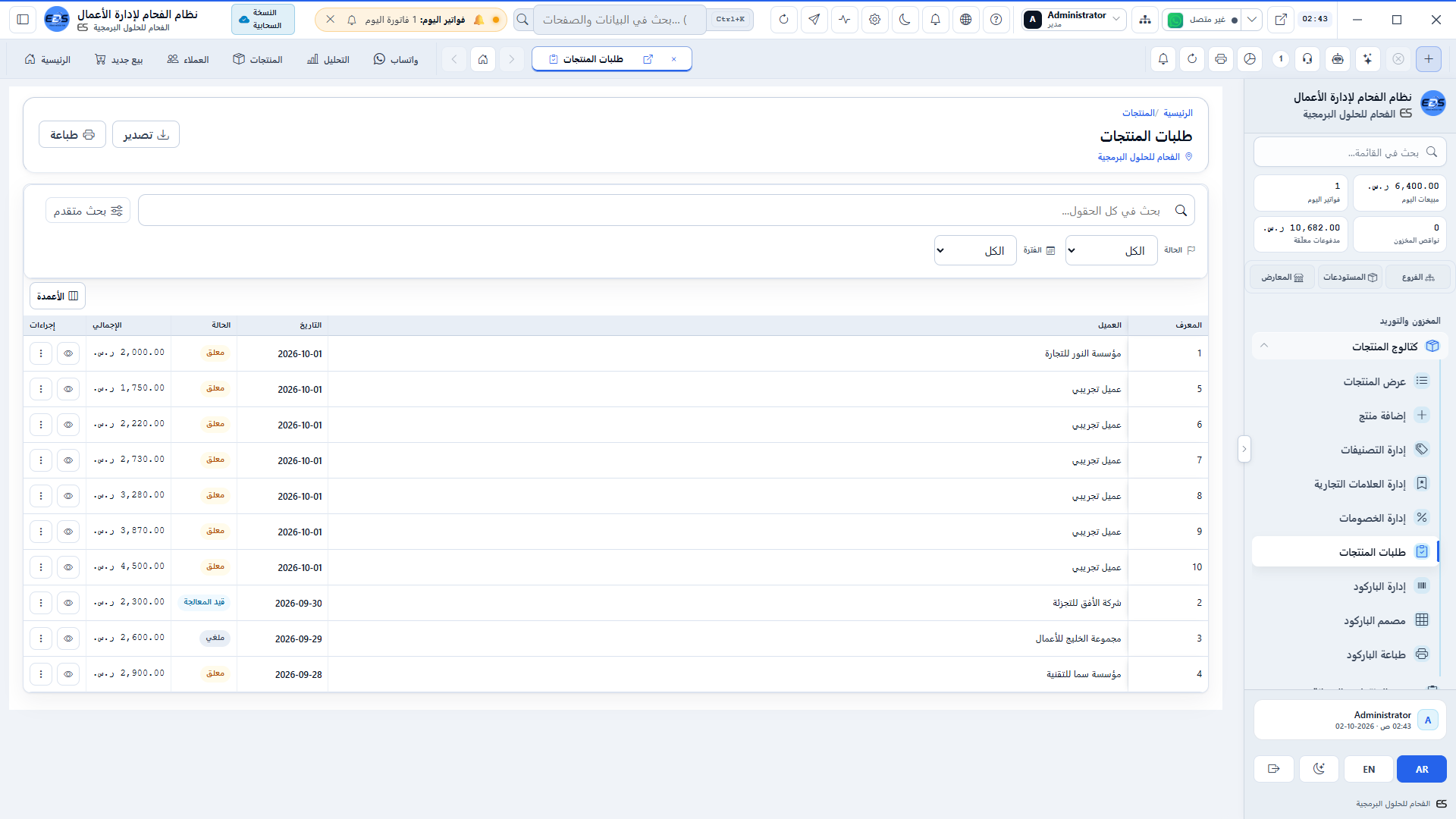Select إدارة الباركود in the sidebar

pyautogui.click(x=1347, y=586)
